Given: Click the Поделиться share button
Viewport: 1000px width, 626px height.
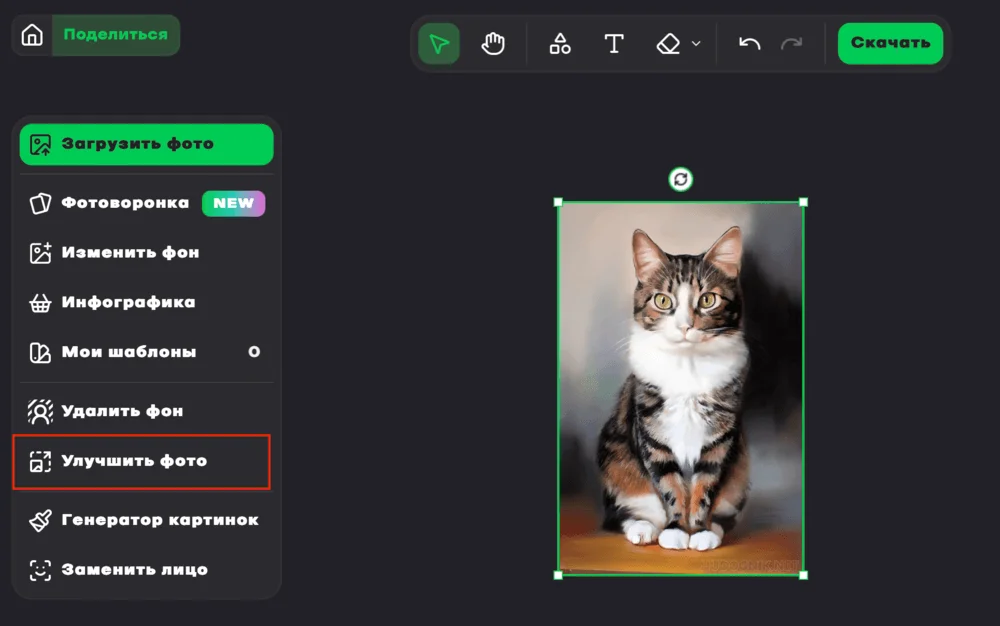Looking at the screenshot, I should [115, 35].
